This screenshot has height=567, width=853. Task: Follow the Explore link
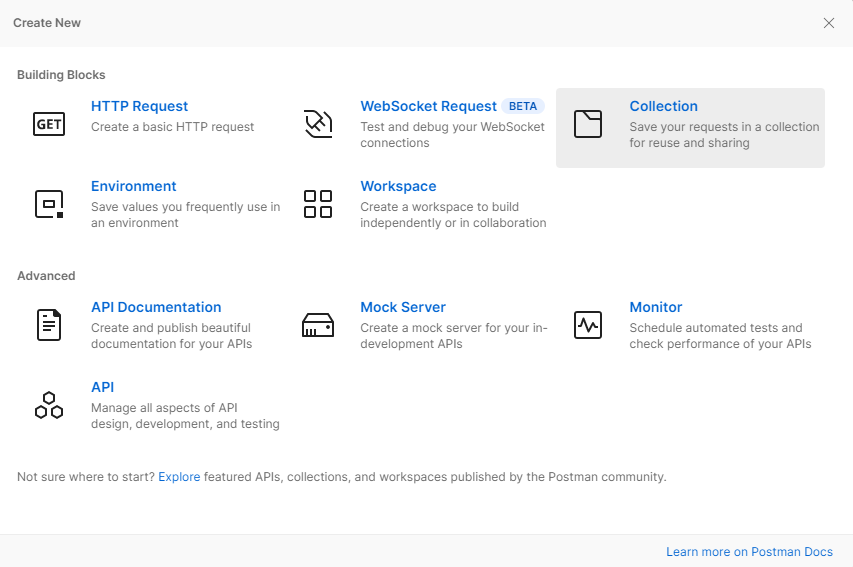pos(179,477)
